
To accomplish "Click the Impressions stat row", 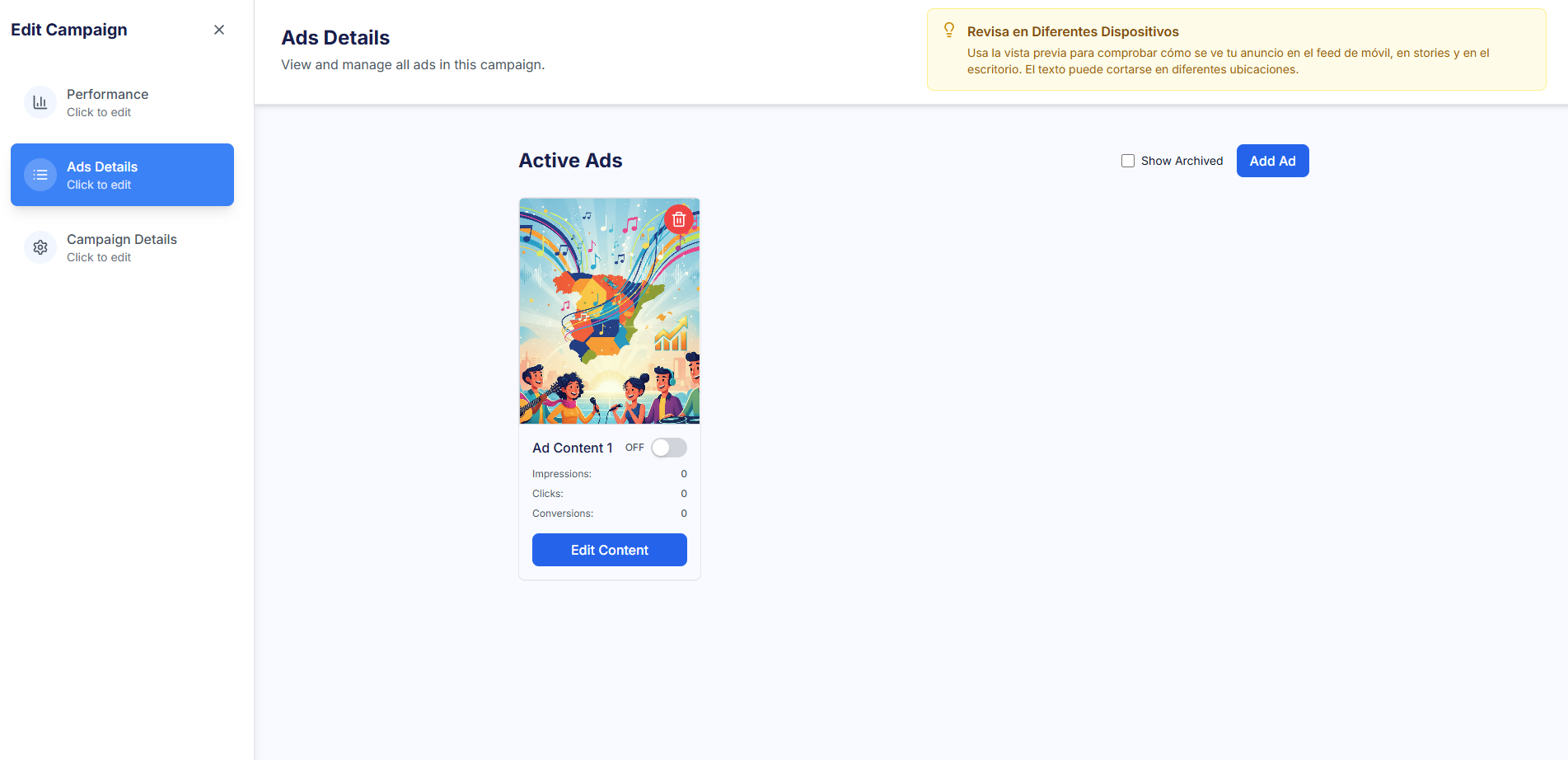I will [609, 474].
